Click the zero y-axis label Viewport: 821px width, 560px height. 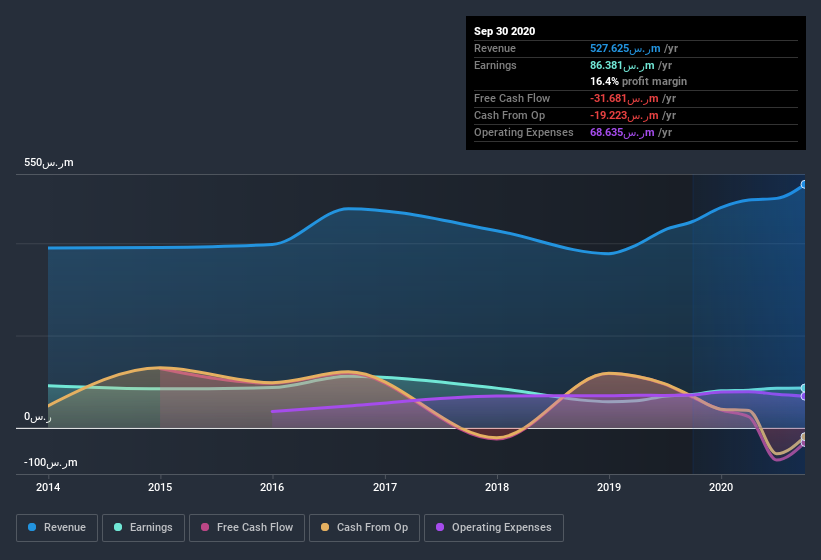[x=38, y=417]
